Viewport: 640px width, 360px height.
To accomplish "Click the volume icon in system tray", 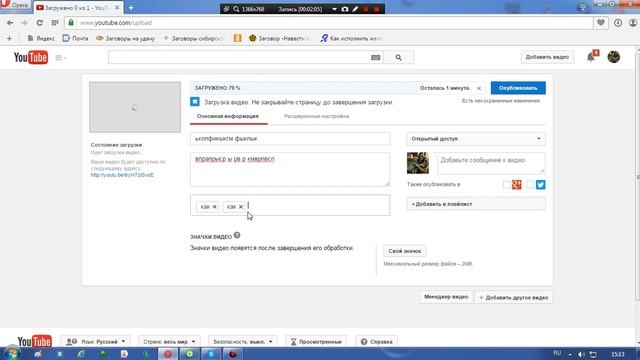I will point(581,354).
